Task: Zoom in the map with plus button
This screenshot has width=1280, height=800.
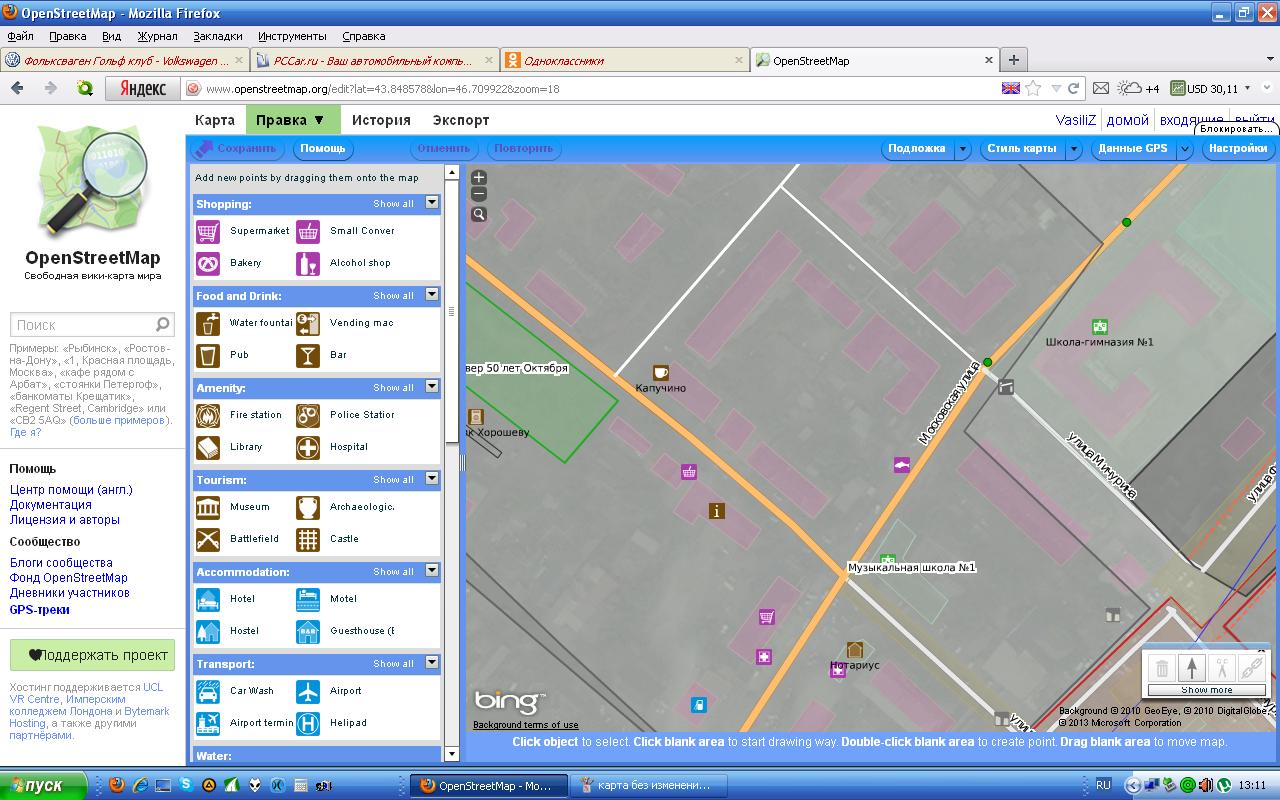Action: 479,178
